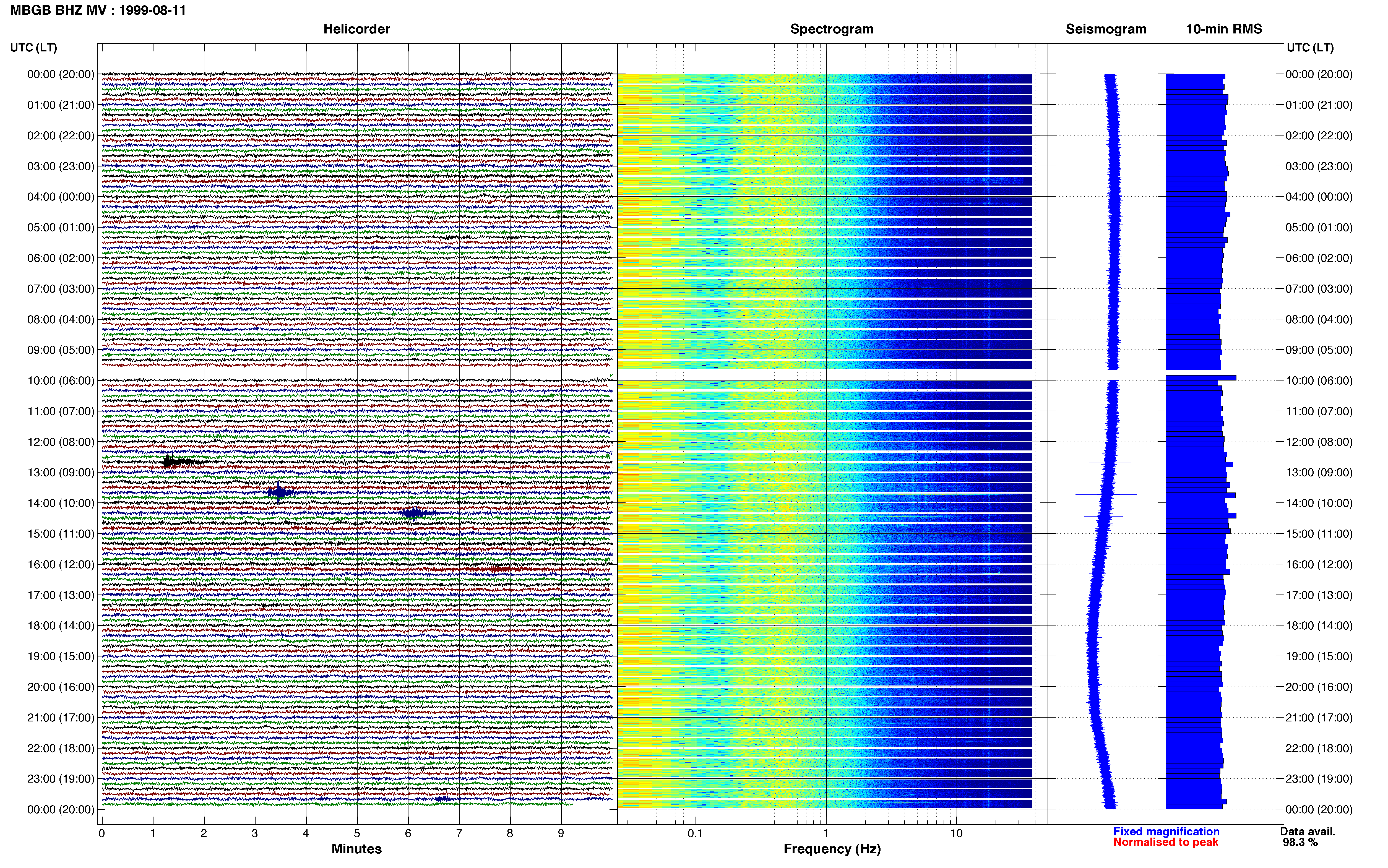Click the right '08:00 (04:00)' time label
This screenshot has height=868, width=1388.
click(1319, 319)
